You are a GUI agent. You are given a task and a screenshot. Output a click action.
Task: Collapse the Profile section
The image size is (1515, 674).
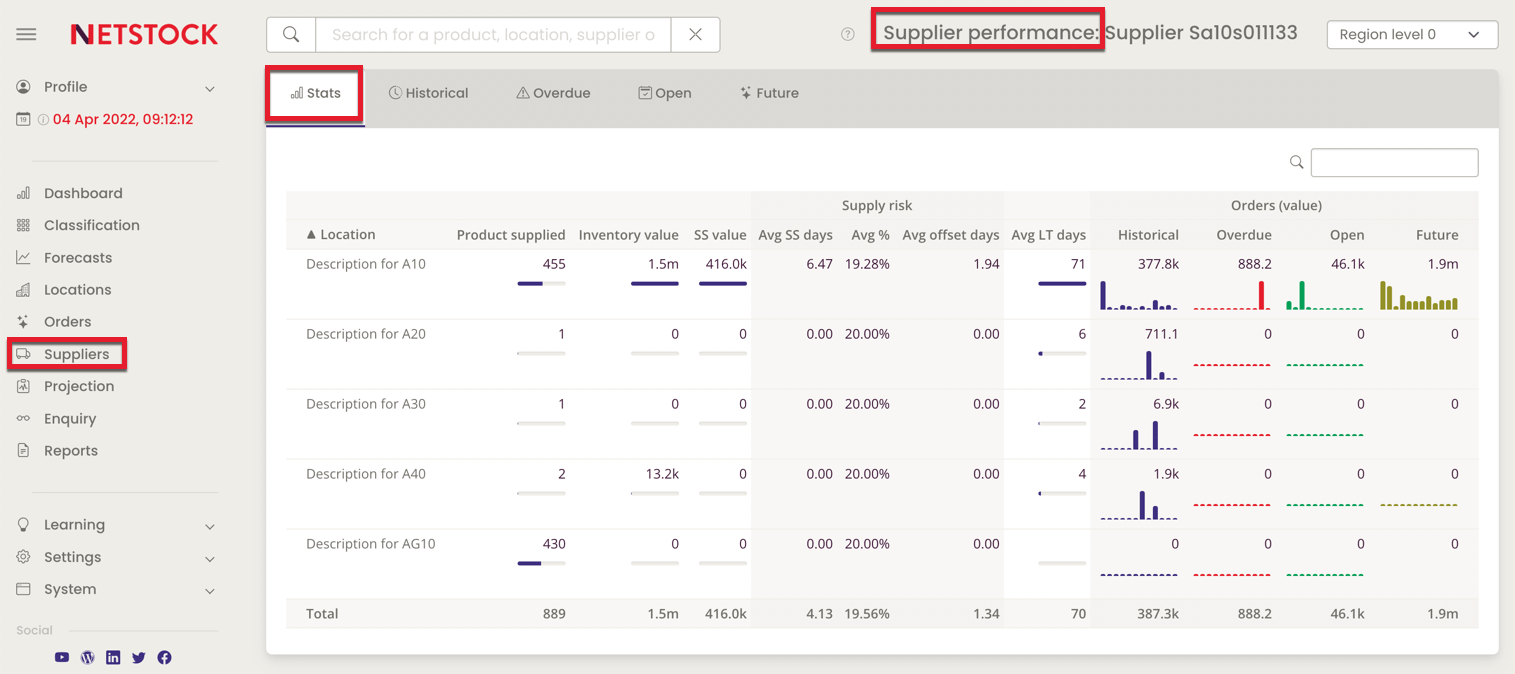point(209,88)
